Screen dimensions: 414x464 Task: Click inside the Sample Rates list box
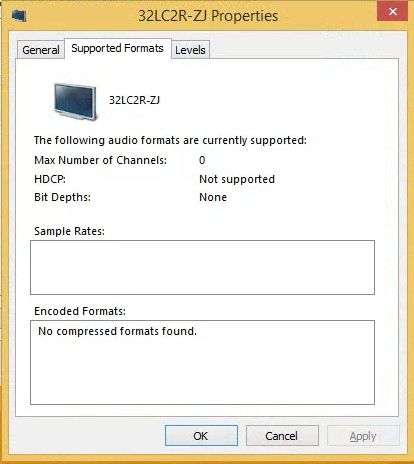202,267
